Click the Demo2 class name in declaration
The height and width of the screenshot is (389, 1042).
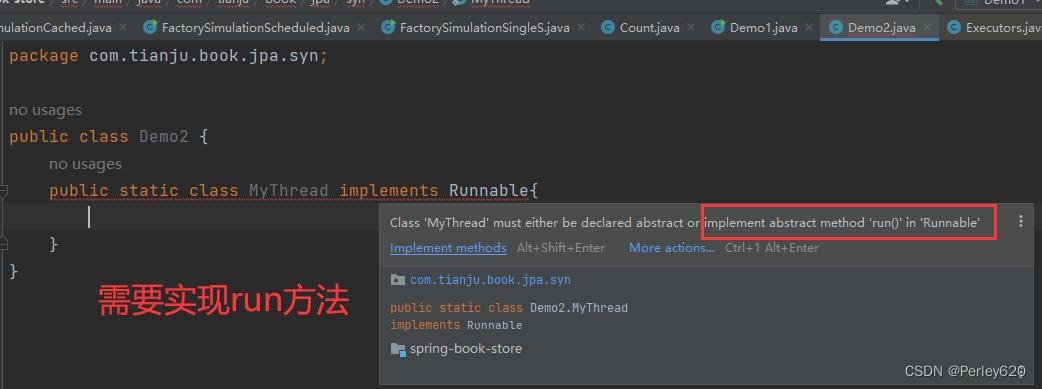[x=163, y=136]
